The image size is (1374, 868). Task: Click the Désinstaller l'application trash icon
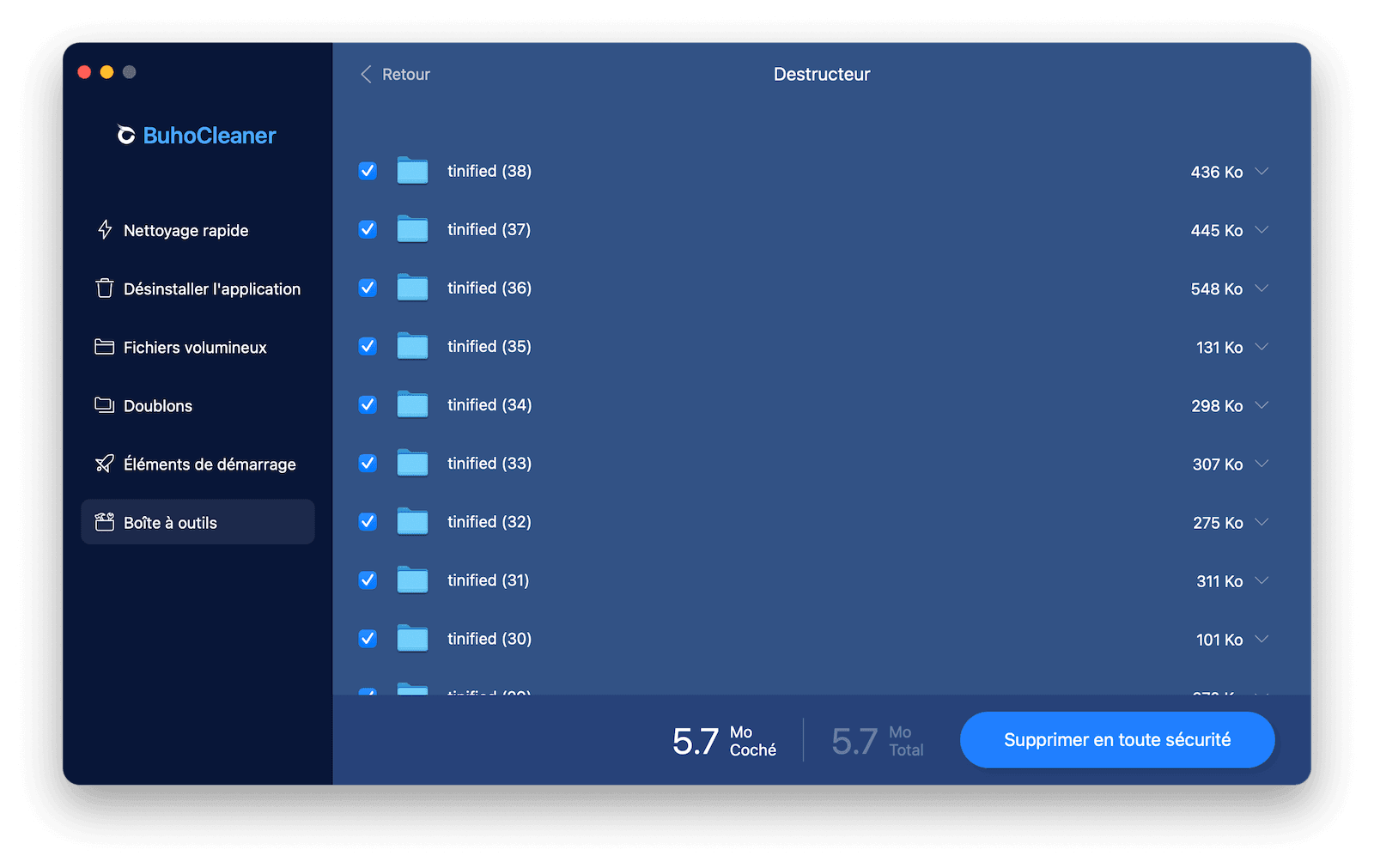104,288
